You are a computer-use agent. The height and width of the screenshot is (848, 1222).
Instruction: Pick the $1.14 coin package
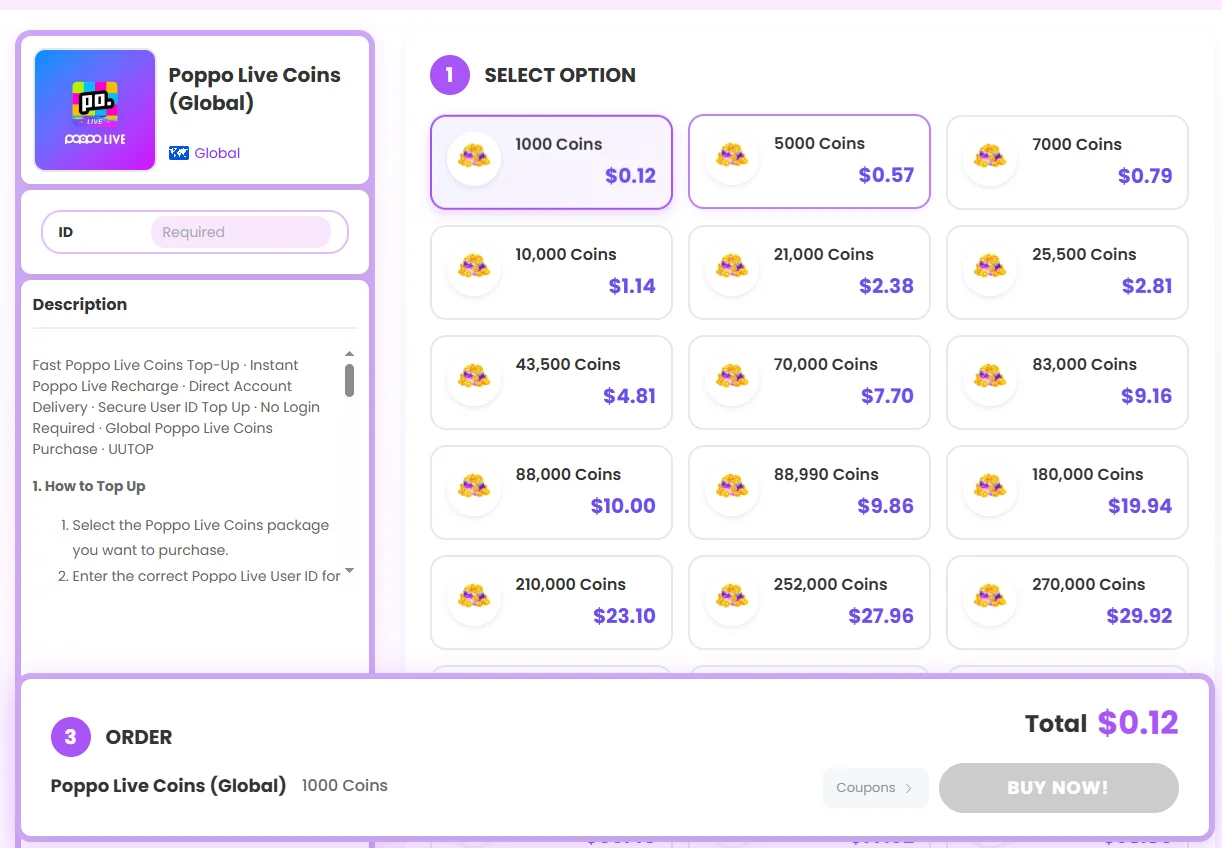pos(551,272)
